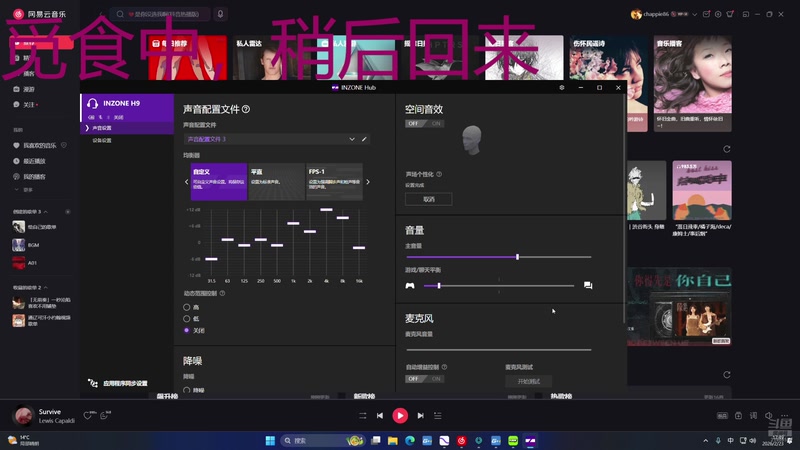The image size is (800, 450).
Task: Click NetEase volume speaker icon in player bar
Action: click(x=768, y=416)
